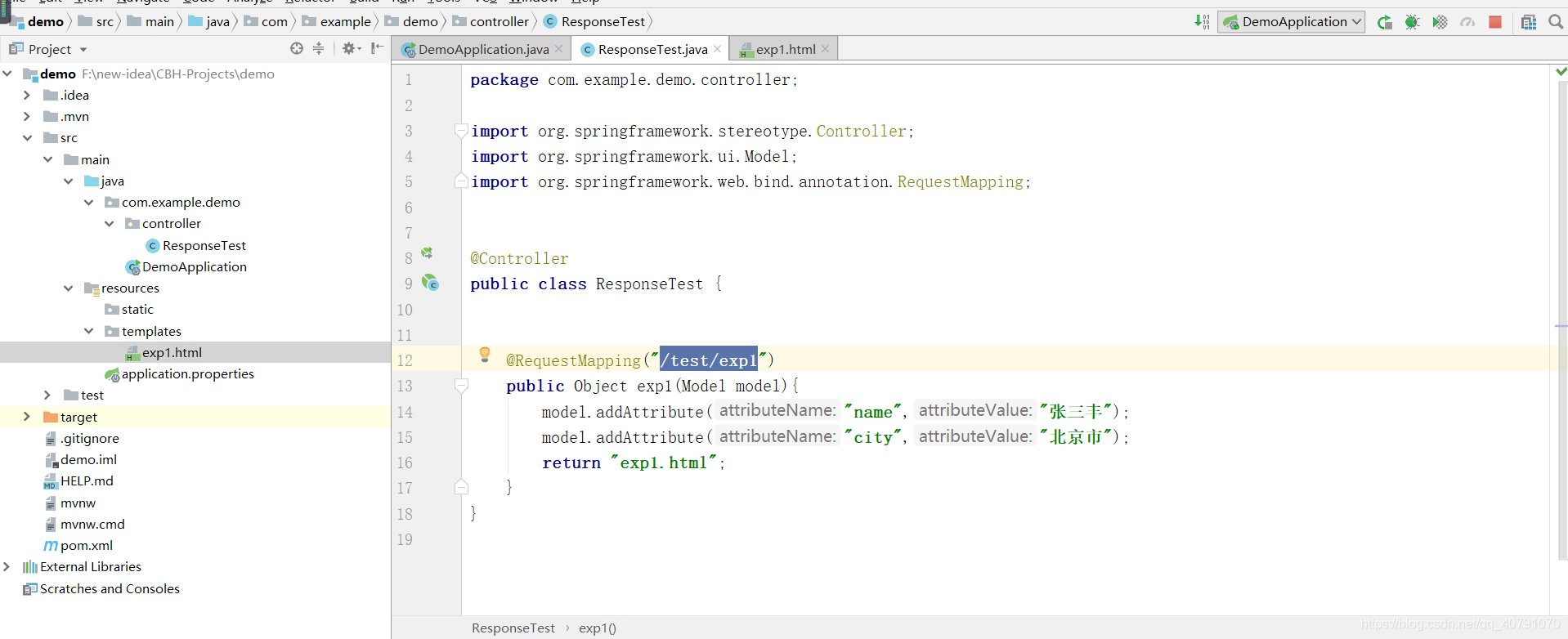
Task: Select the static folder
Action: click(x=129, y=309)
